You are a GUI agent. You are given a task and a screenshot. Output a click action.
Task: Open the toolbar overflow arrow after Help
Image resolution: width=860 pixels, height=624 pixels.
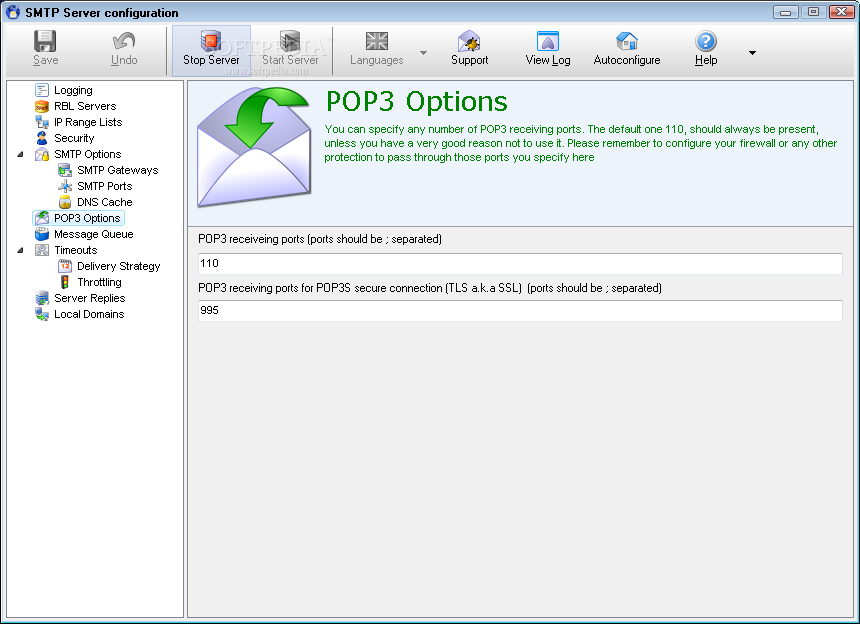click(x=752, y=53)
